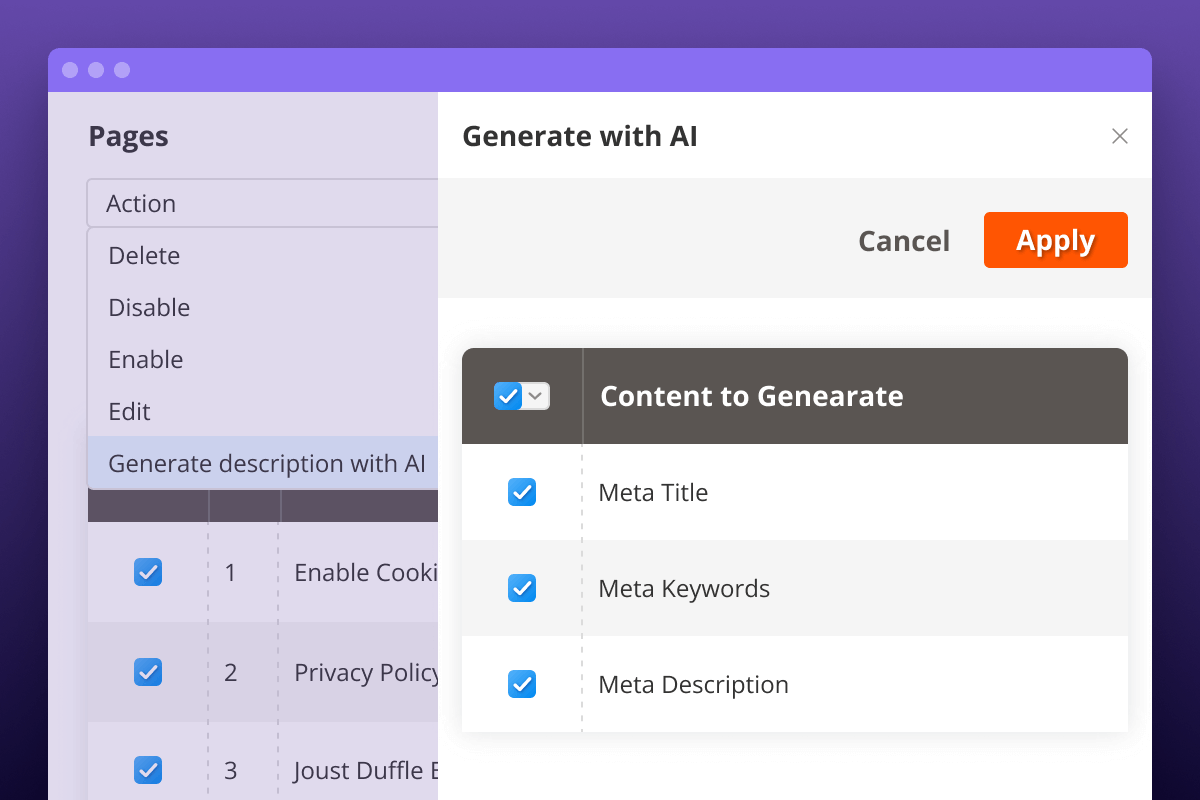
Task: Disable Meta Description generation
Action: [521, 684]
